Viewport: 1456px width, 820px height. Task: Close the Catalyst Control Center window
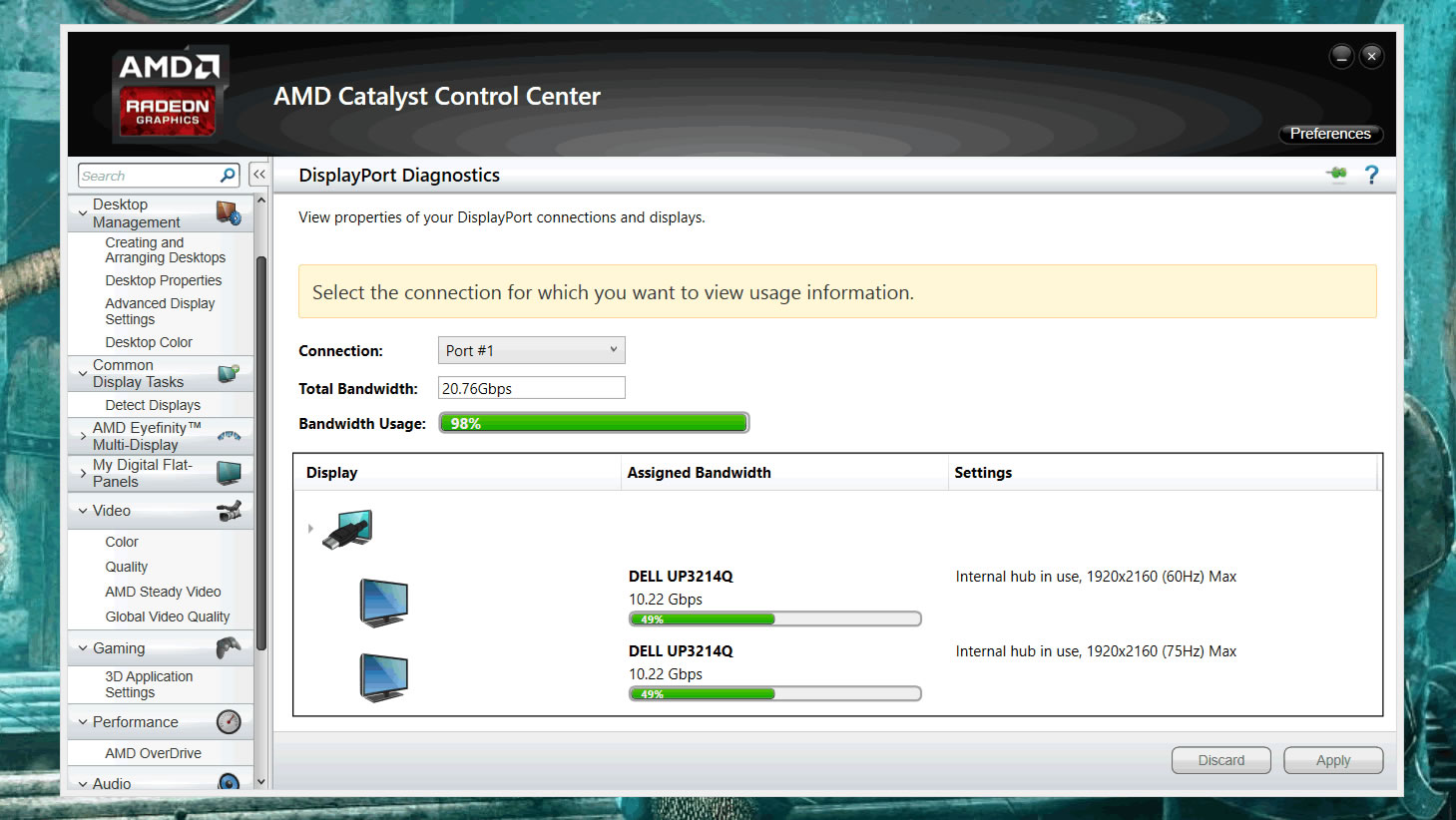[x=1372, y=56]
